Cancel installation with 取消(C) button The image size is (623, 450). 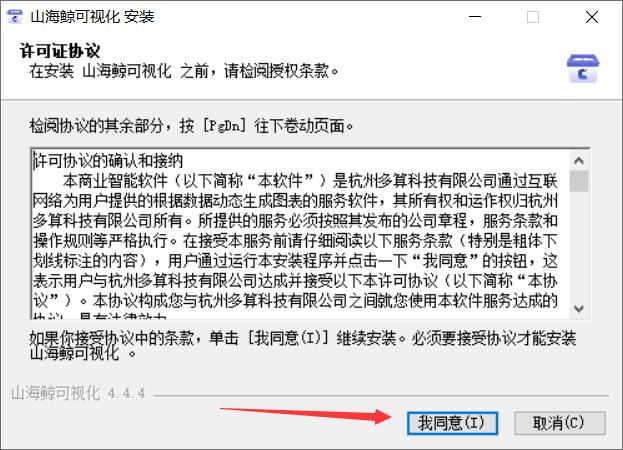560,423
